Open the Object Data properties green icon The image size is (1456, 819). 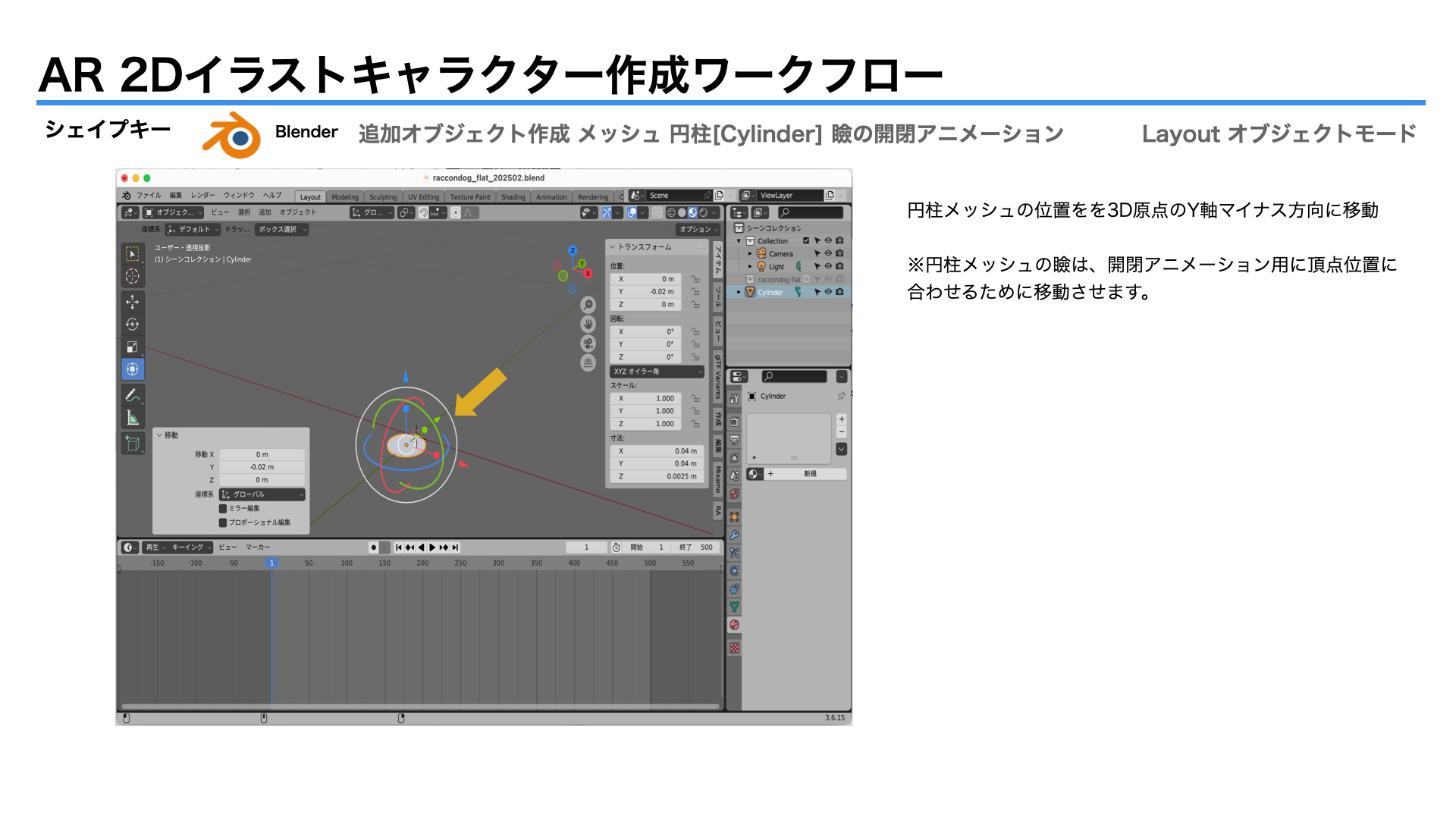point(734,607)
